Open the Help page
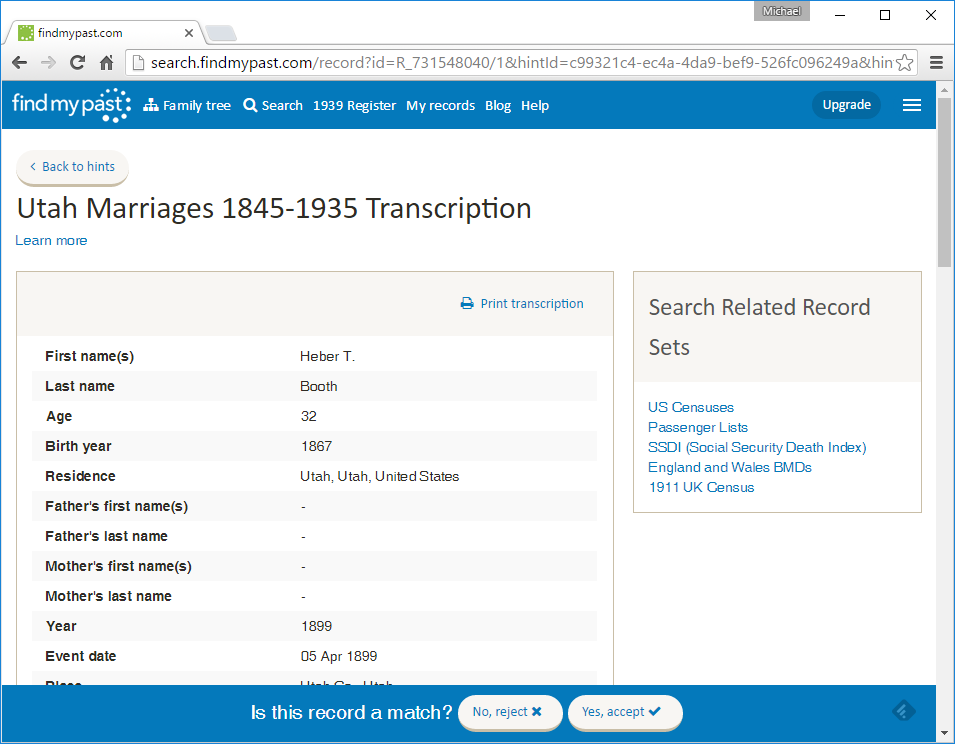This screenshot has height=744, width=955. [535, 105]
